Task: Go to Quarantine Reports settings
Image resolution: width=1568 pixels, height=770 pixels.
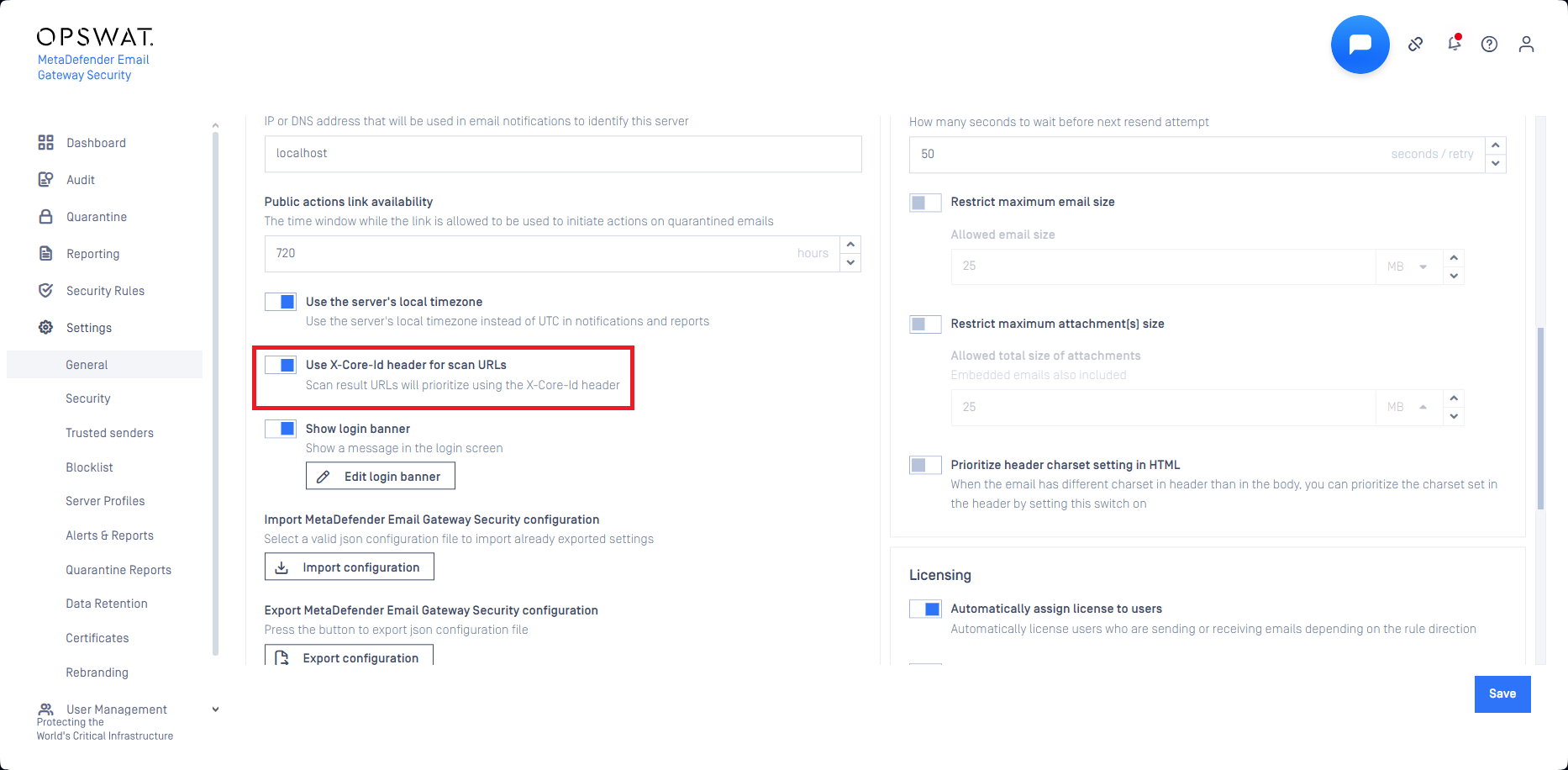Action: point(118,570)
